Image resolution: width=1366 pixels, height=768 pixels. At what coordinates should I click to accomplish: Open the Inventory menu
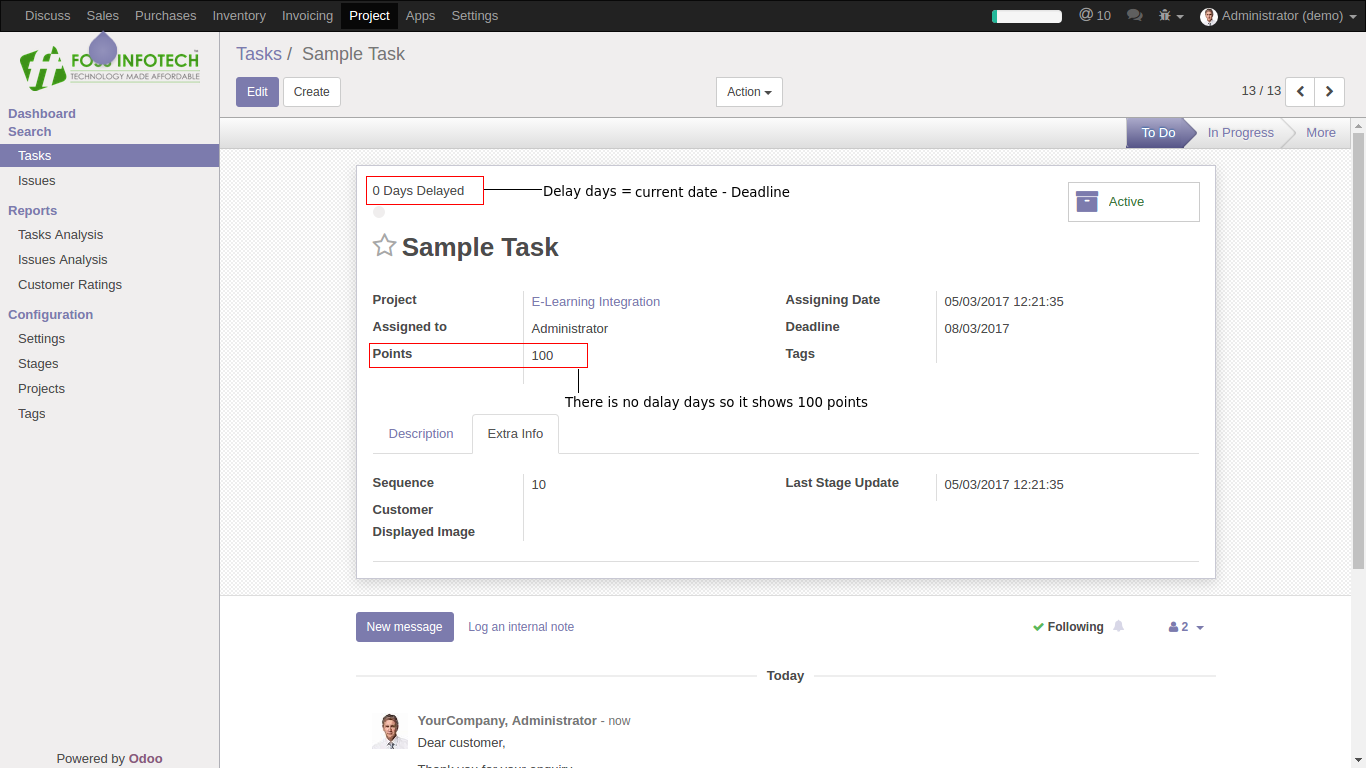pos(239,16)
